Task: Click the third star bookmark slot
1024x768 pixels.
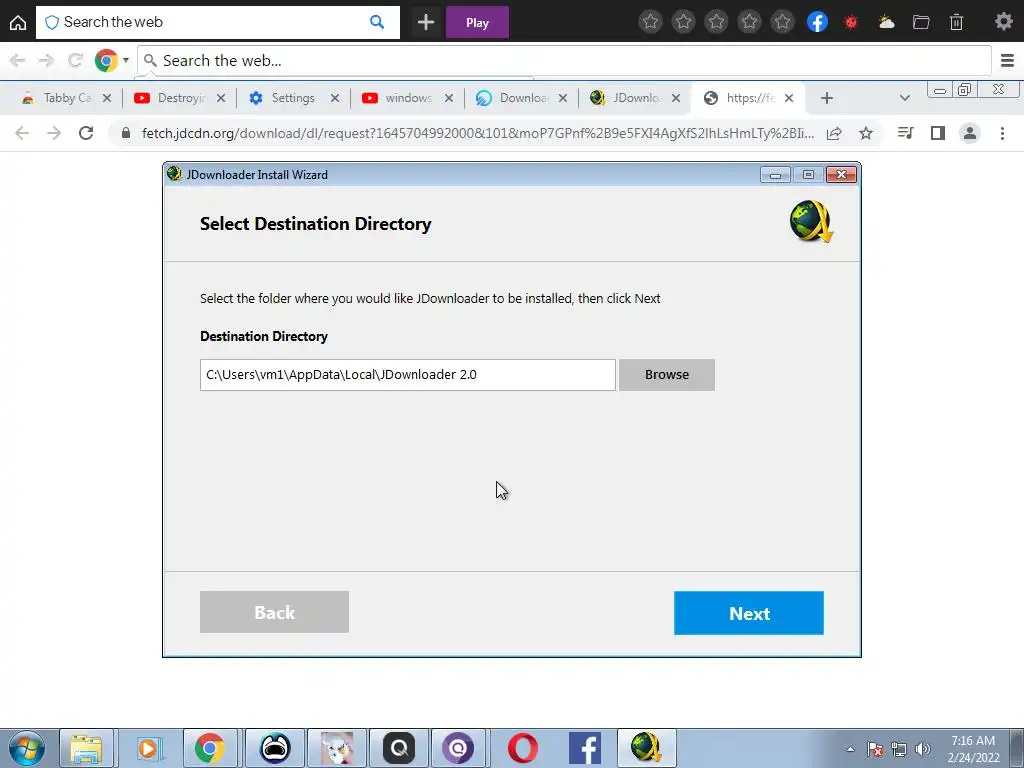Action: click(716, 22)
